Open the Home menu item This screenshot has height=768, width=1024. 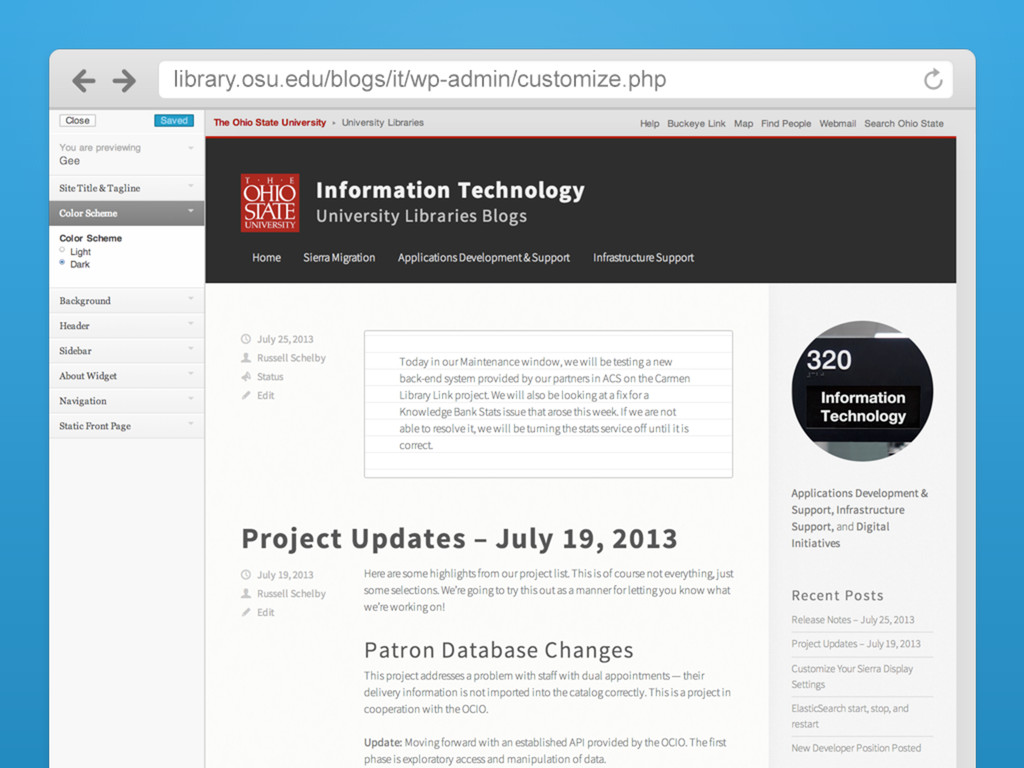[x=266, y=257]
